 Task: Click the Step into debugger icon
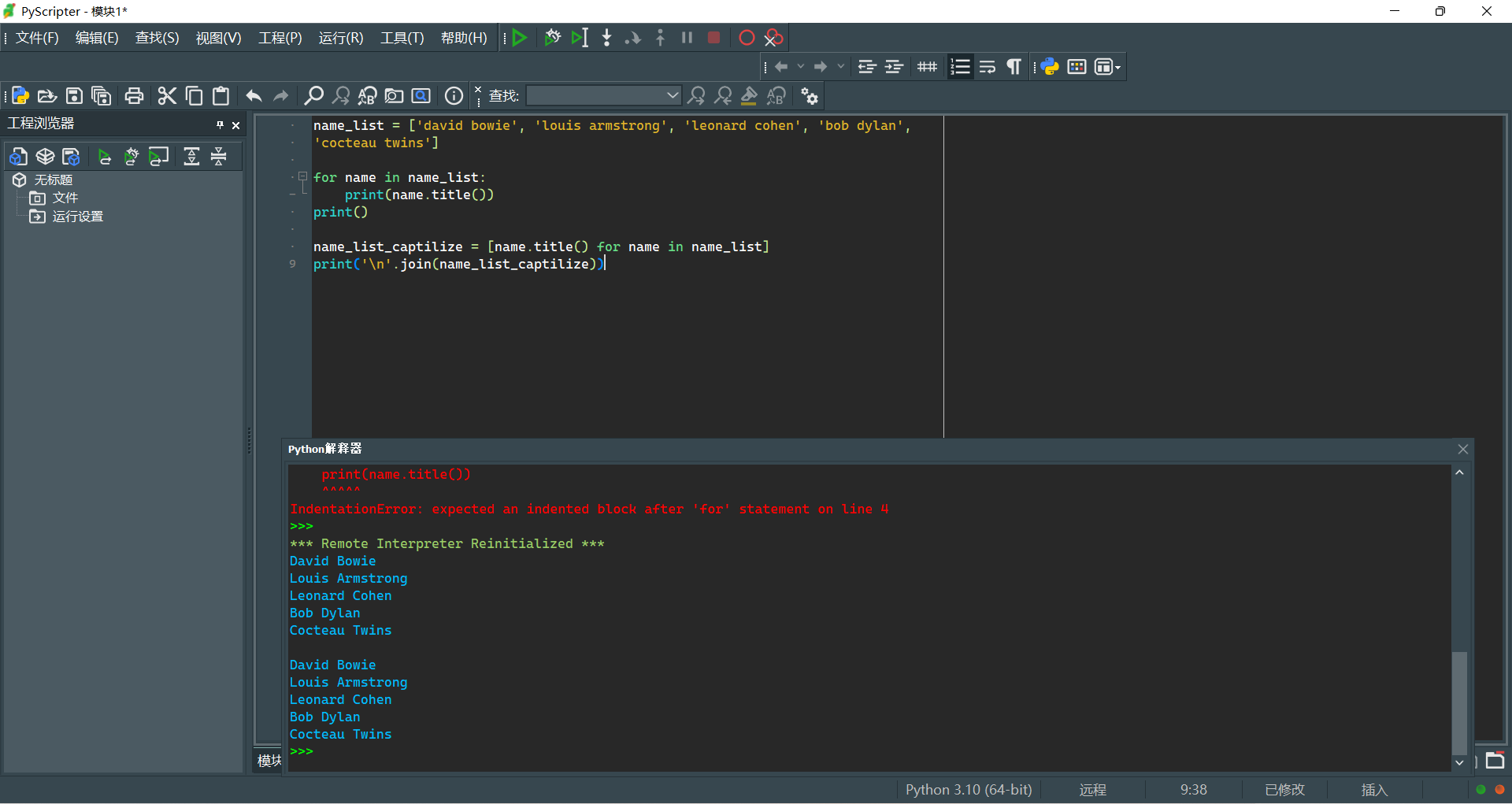point(606,38)
